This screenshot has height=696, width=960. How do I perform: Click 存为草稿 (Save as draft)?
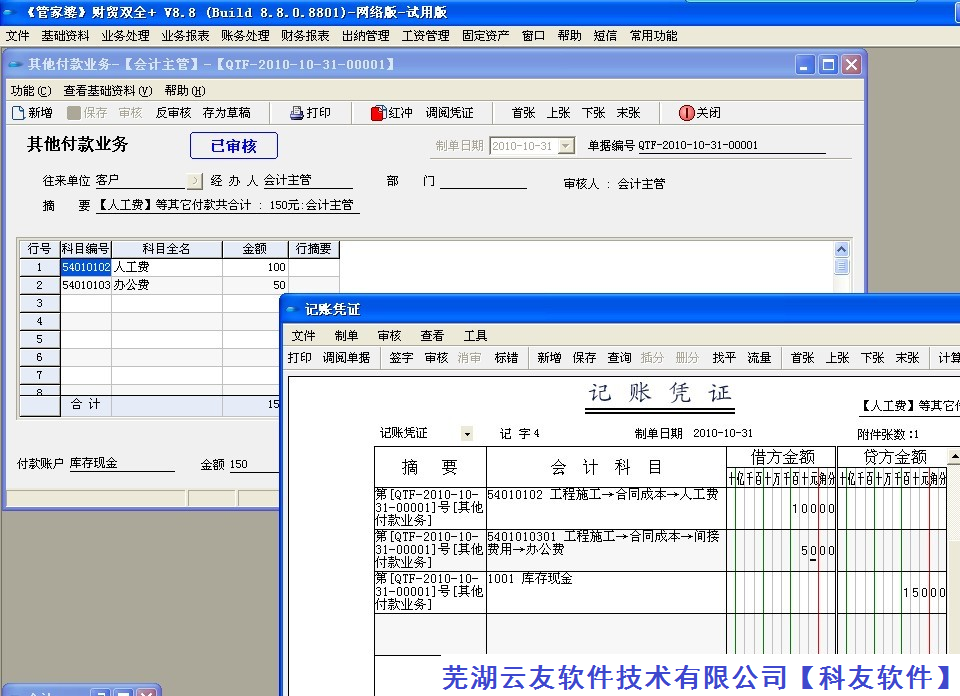[x=226, y=113]
